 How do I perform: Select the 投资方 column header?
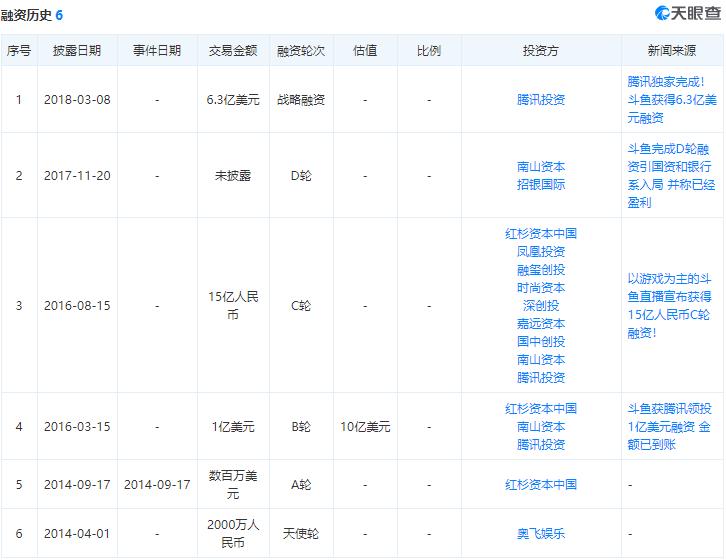point(541,50)
